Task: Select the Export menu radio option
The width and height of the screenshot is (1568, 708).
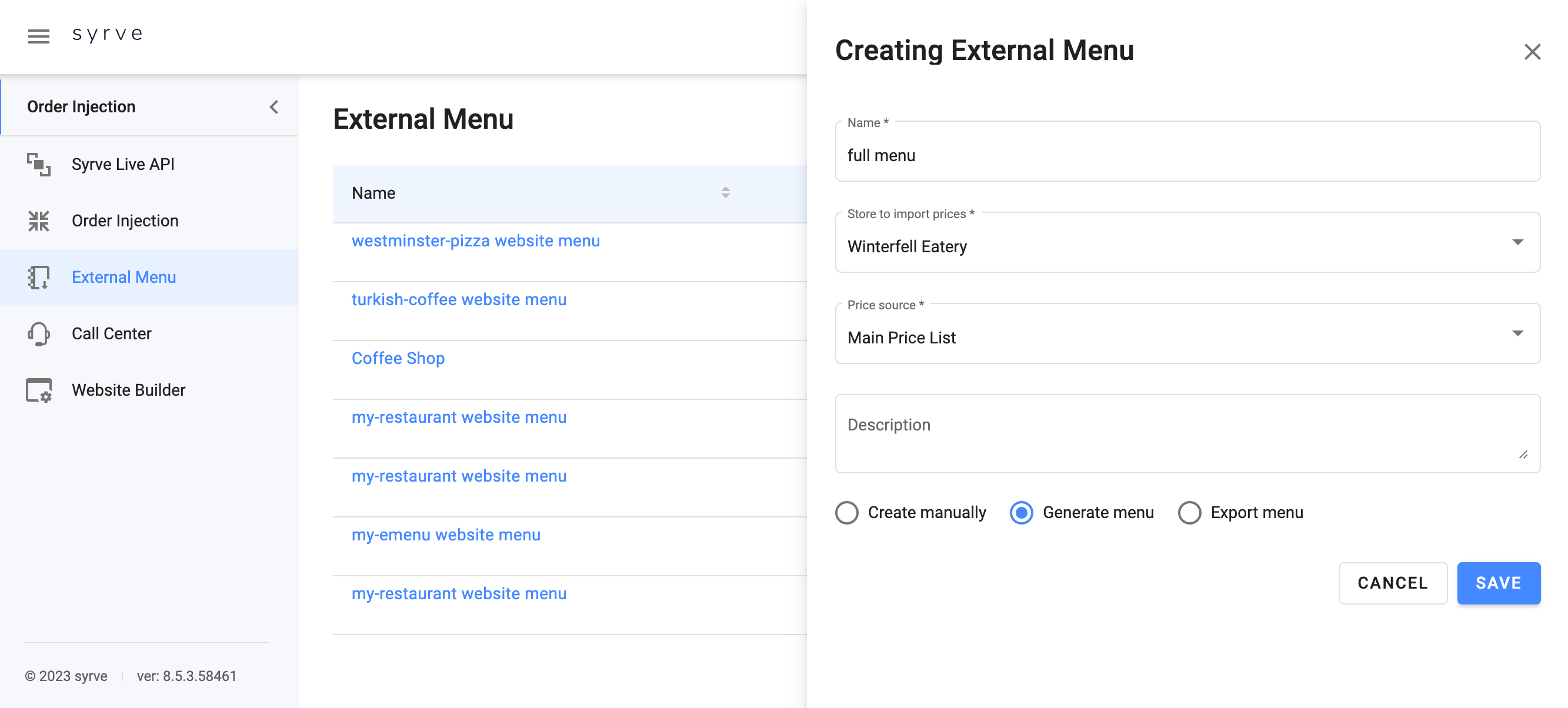Action: pos(1189,513)
